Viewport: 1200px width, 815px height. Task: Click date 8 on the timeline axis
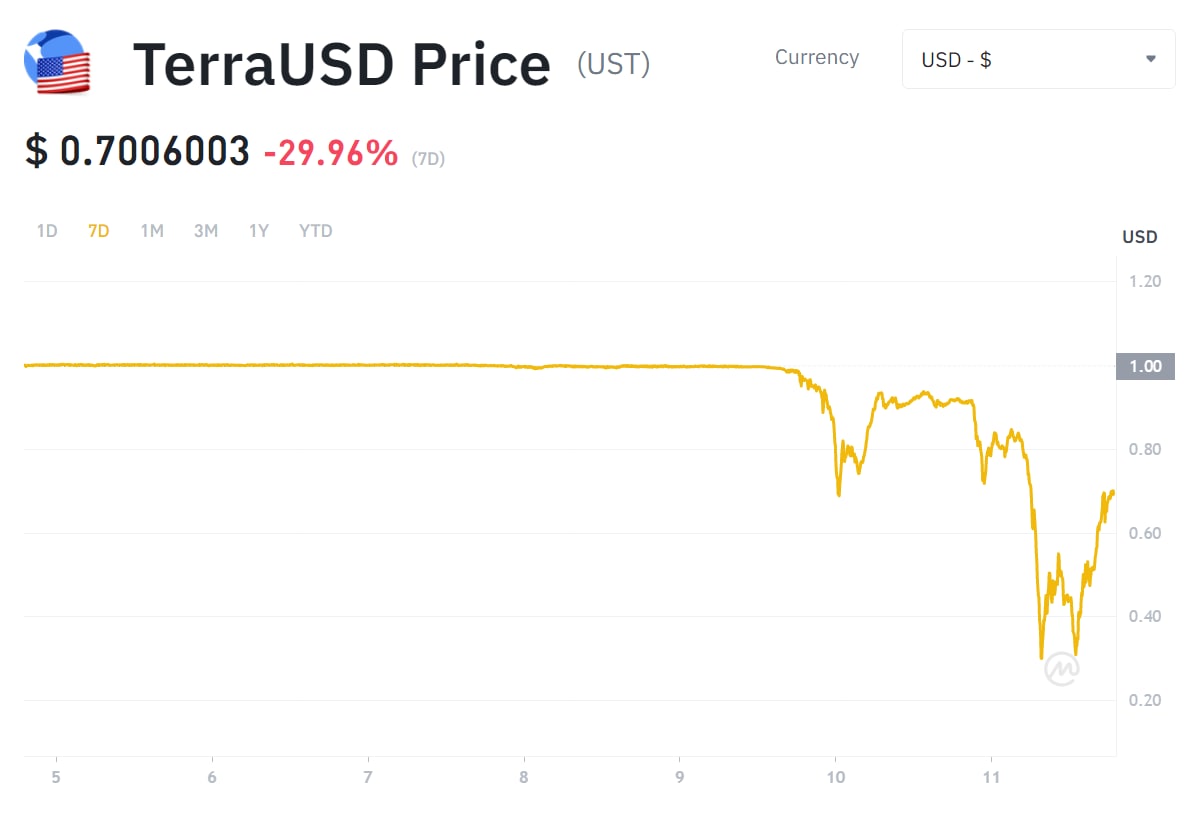click(524, 777)
